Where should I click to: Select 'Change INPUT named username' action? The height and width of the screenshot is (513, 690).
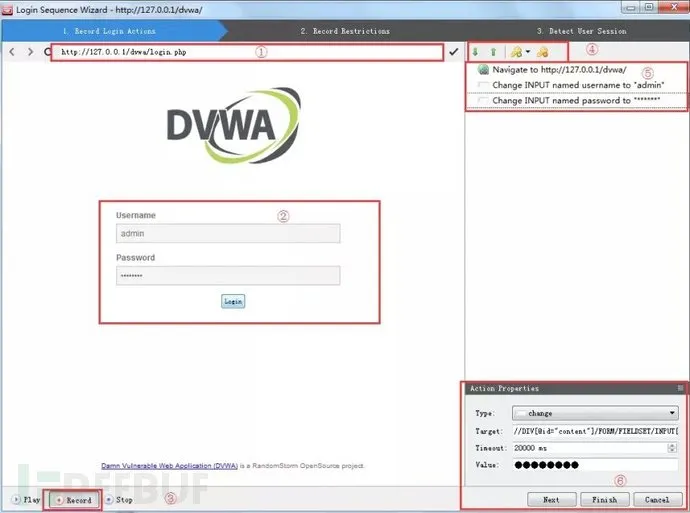[577, 85]
